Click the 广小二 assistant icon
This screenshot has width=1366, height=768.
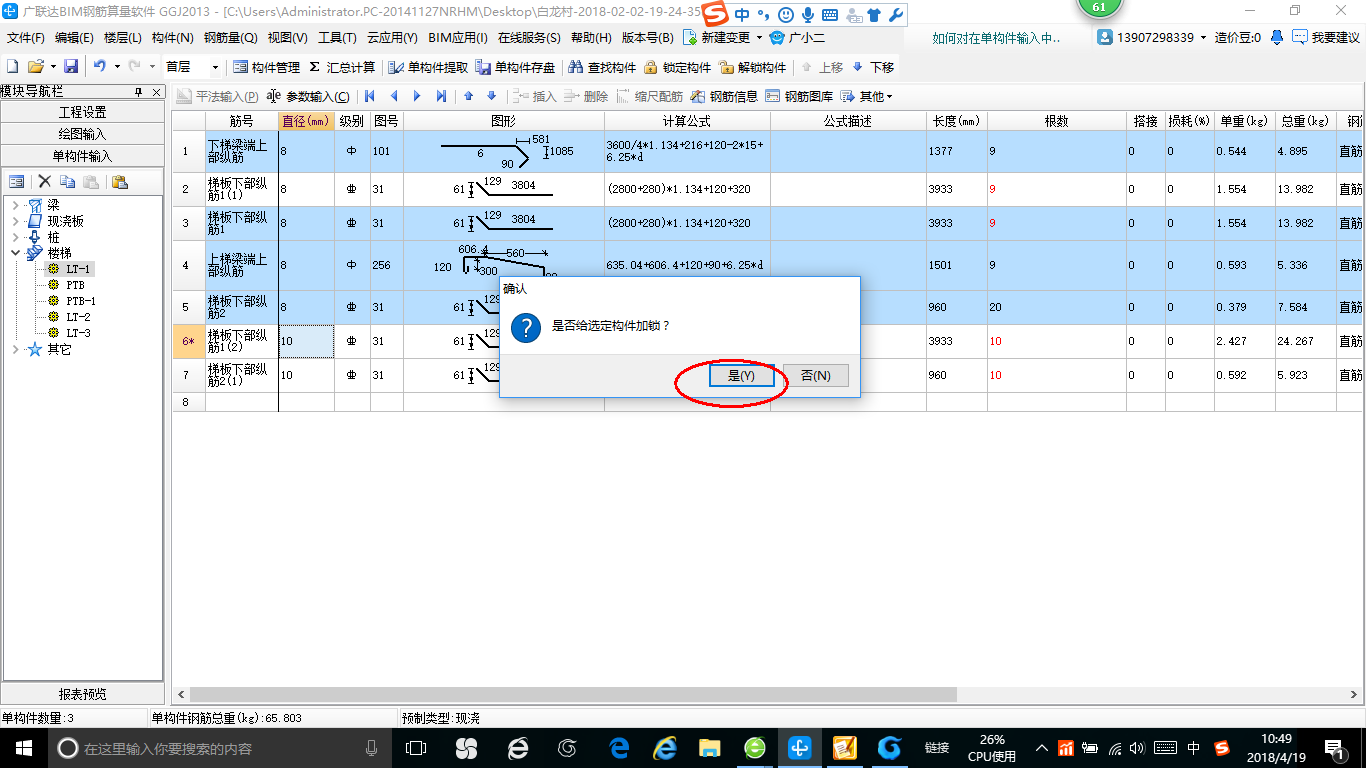point(777,37)
